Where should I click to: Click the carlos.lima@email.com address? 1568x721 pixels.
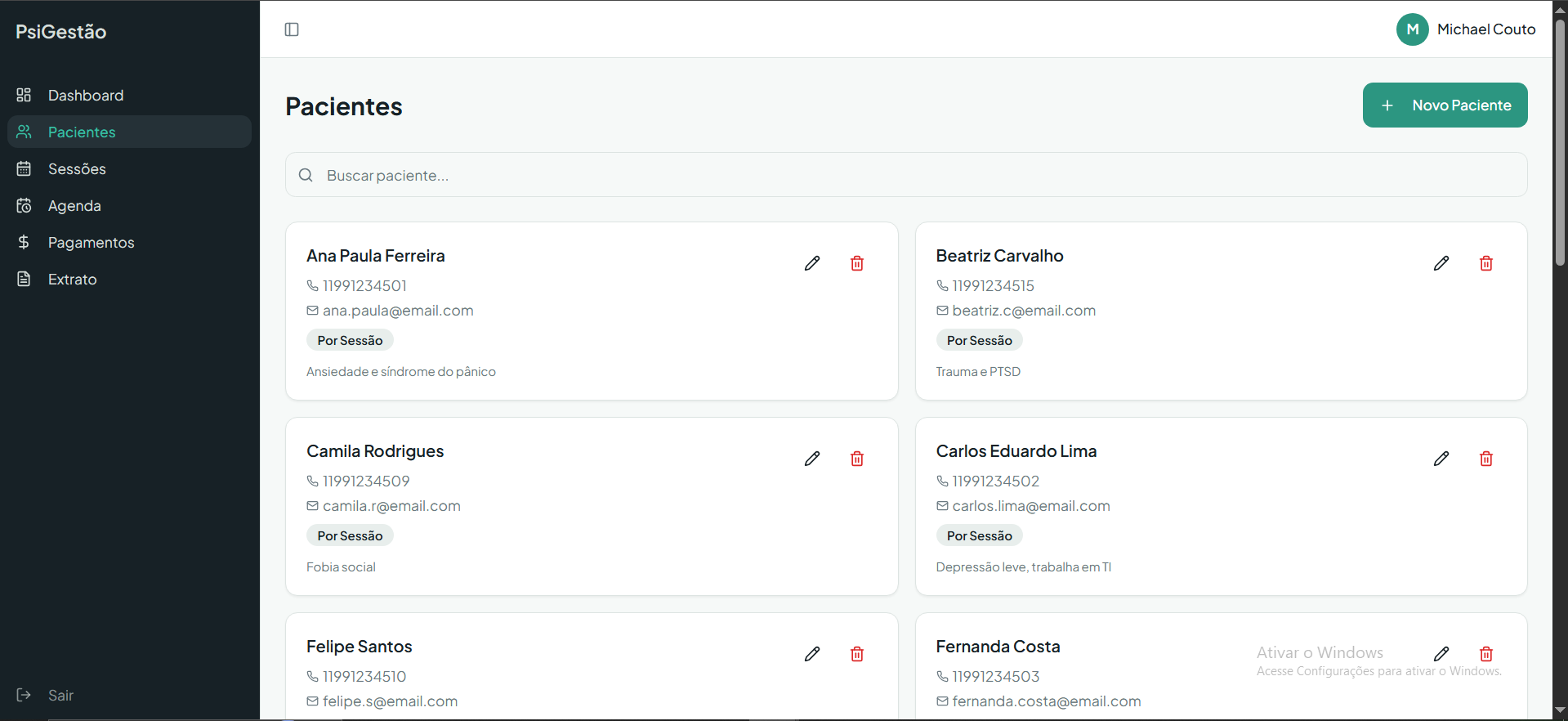tap(1031, 506)
